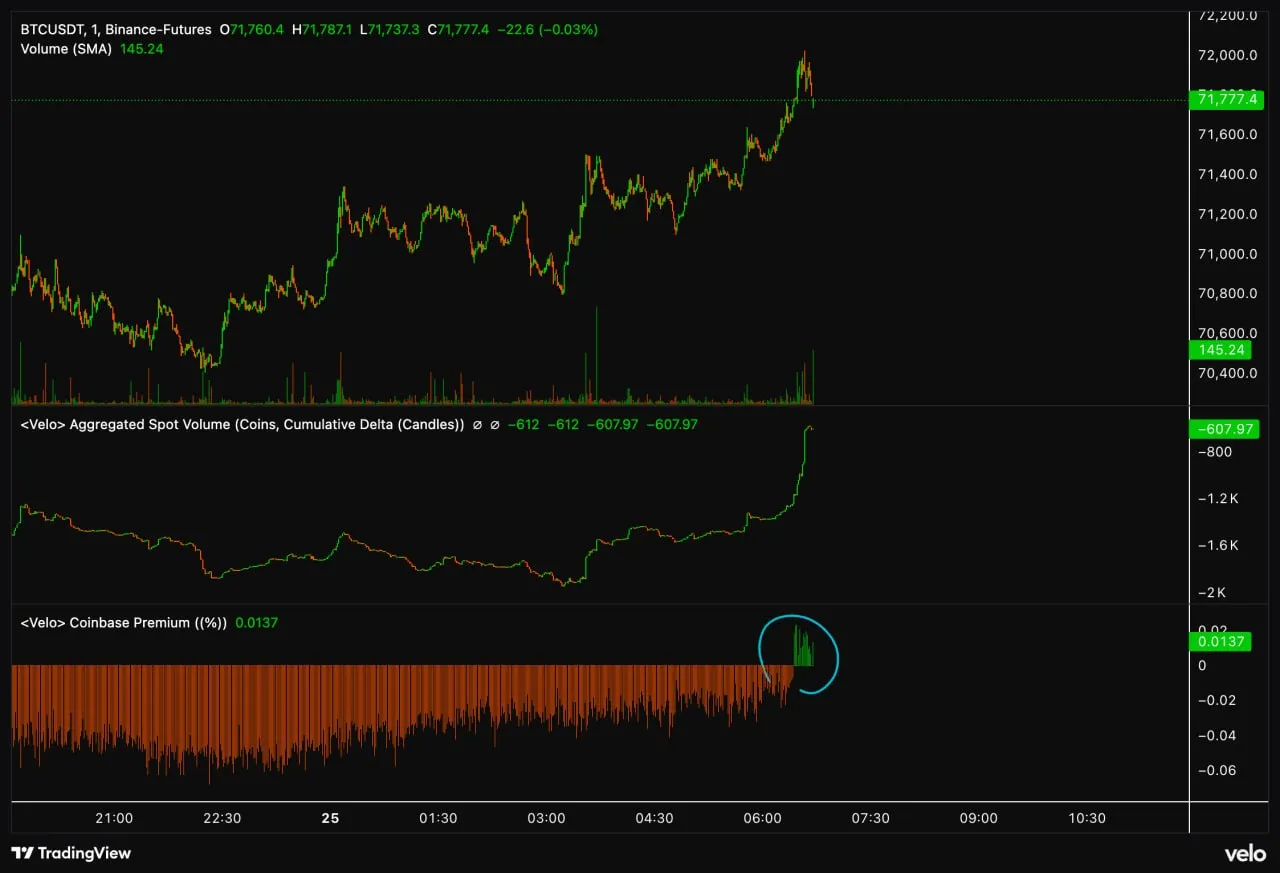Image resolution: width=1280 pixels, height=873 pixels.
Task: Select the BTCUSDT Binance-Futures symbol title
Action: [x=115, y=30]
